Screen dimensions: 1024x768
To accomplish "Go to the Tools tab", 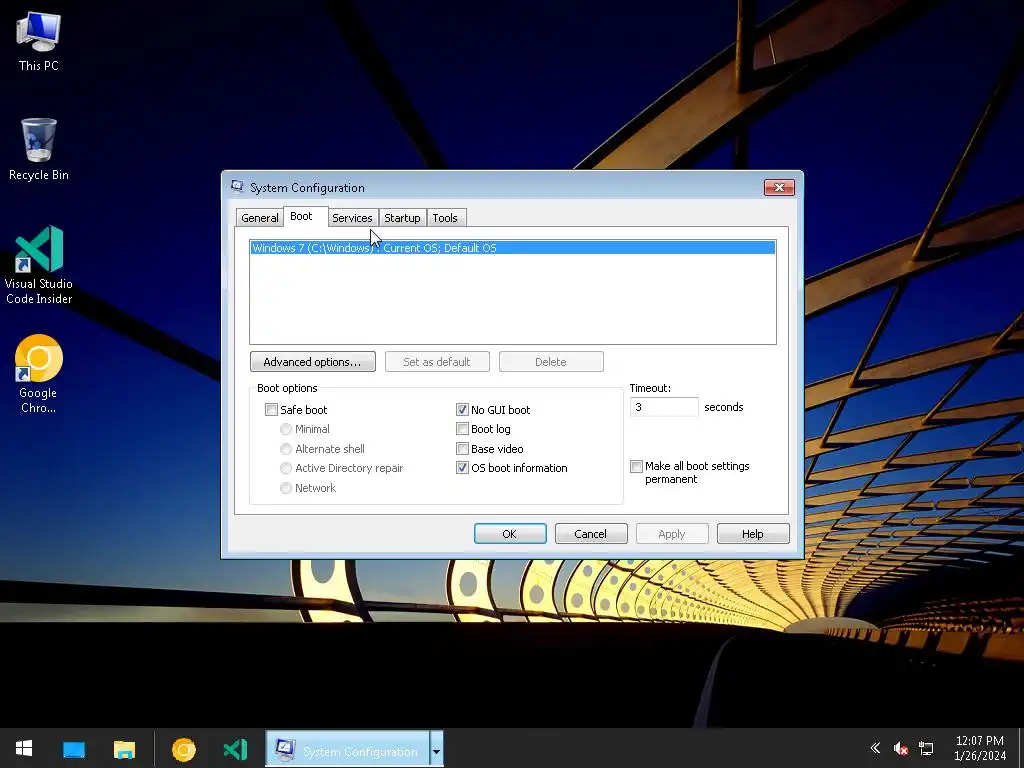I will tap(445, 218).
